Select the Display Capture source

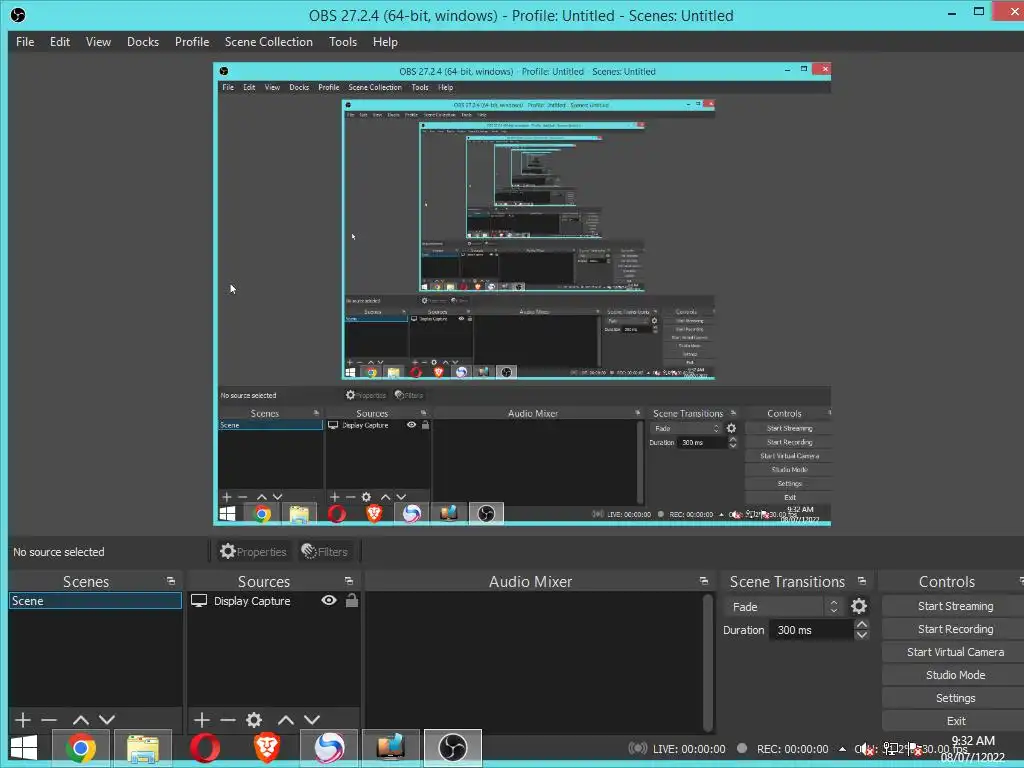coord(251,601)
